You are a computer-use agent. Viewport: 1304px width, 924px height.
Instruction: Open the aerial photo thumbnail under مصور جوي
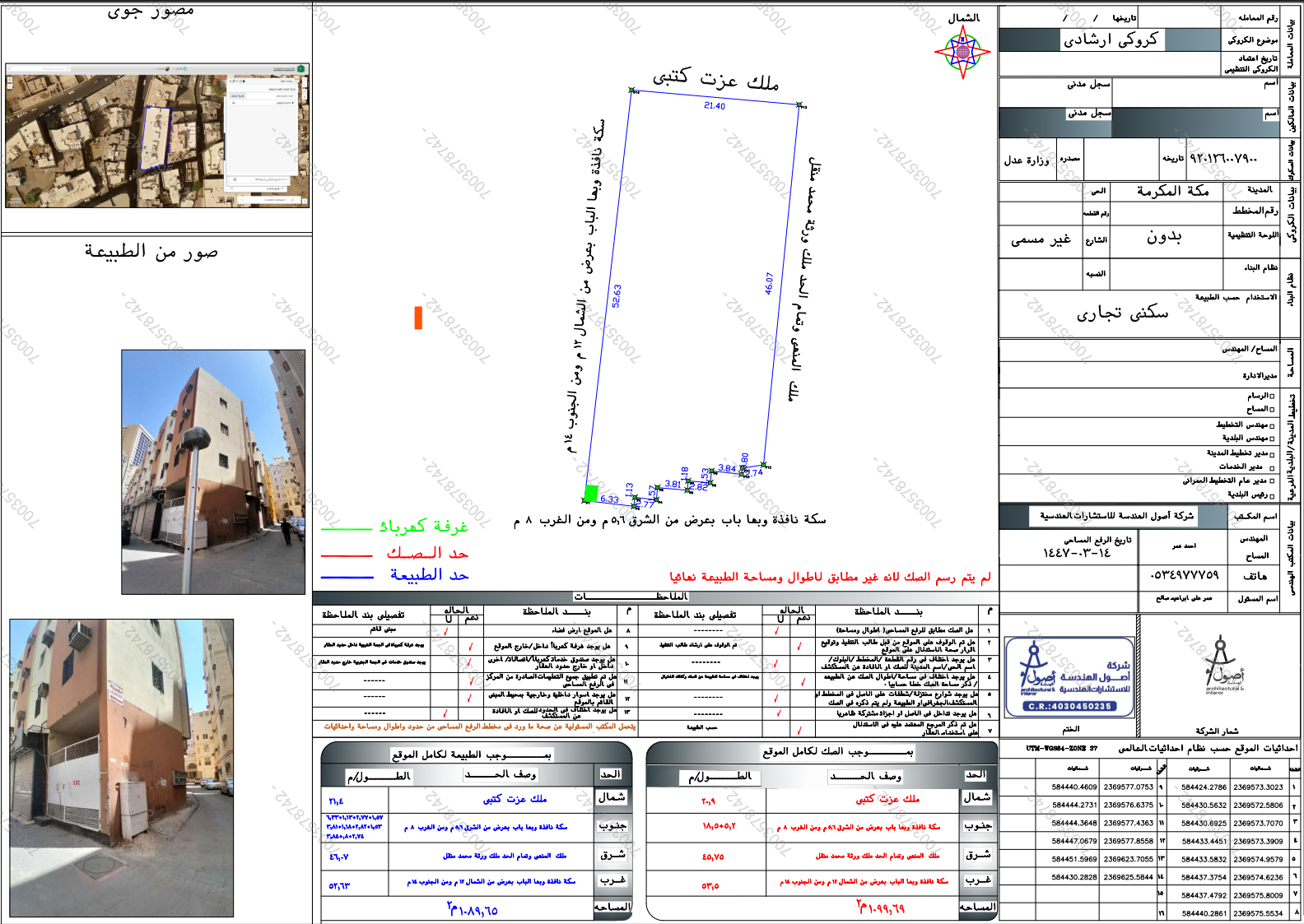[157, 135]
